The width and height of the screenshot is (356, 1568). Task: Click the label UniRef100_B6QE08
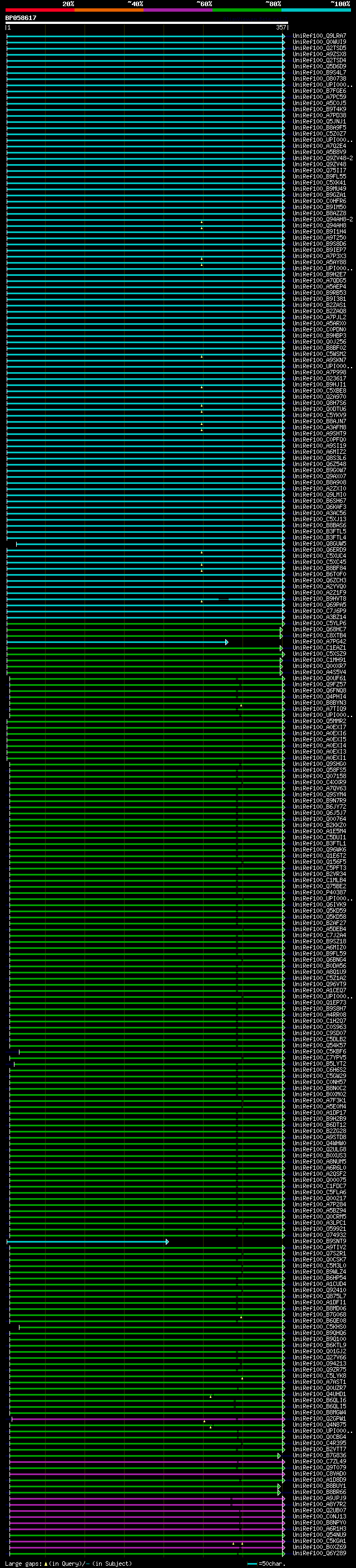[x=319, y=1321]
